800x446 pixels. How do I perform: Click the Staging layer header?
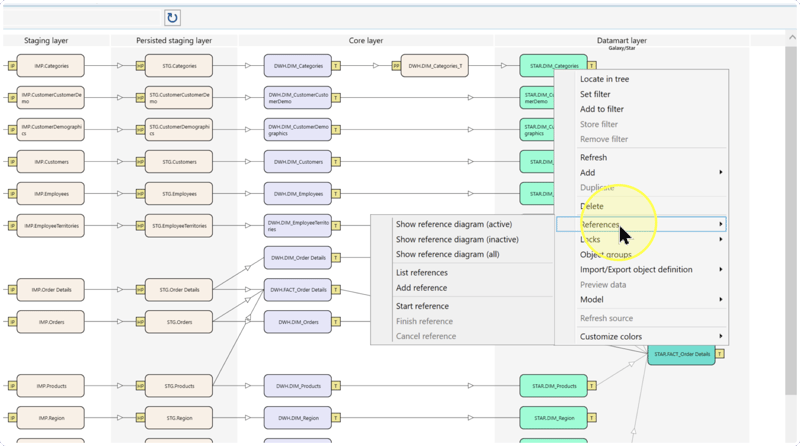pos(46,40)
